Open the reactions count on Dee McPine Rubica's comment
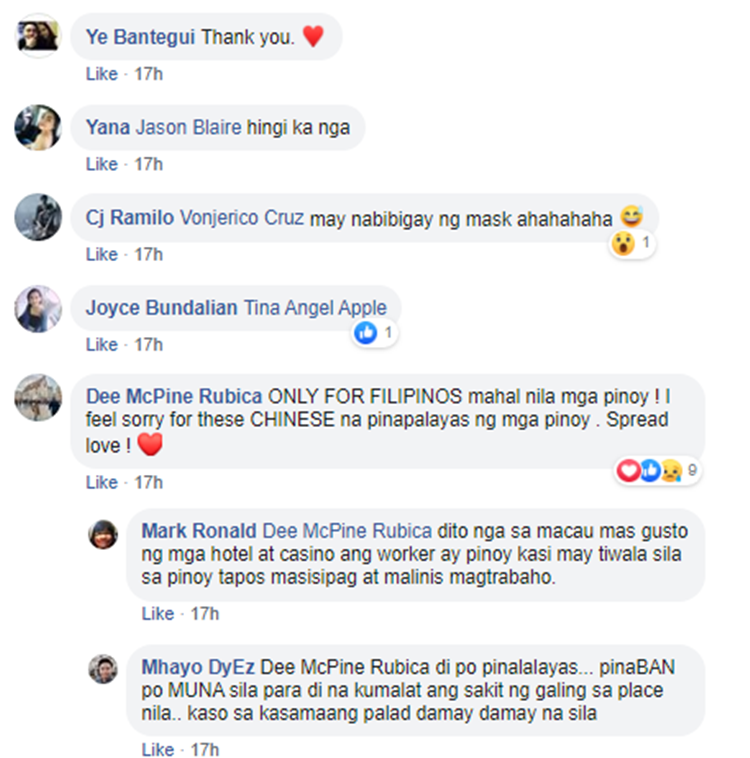 [x=658, y=470]
